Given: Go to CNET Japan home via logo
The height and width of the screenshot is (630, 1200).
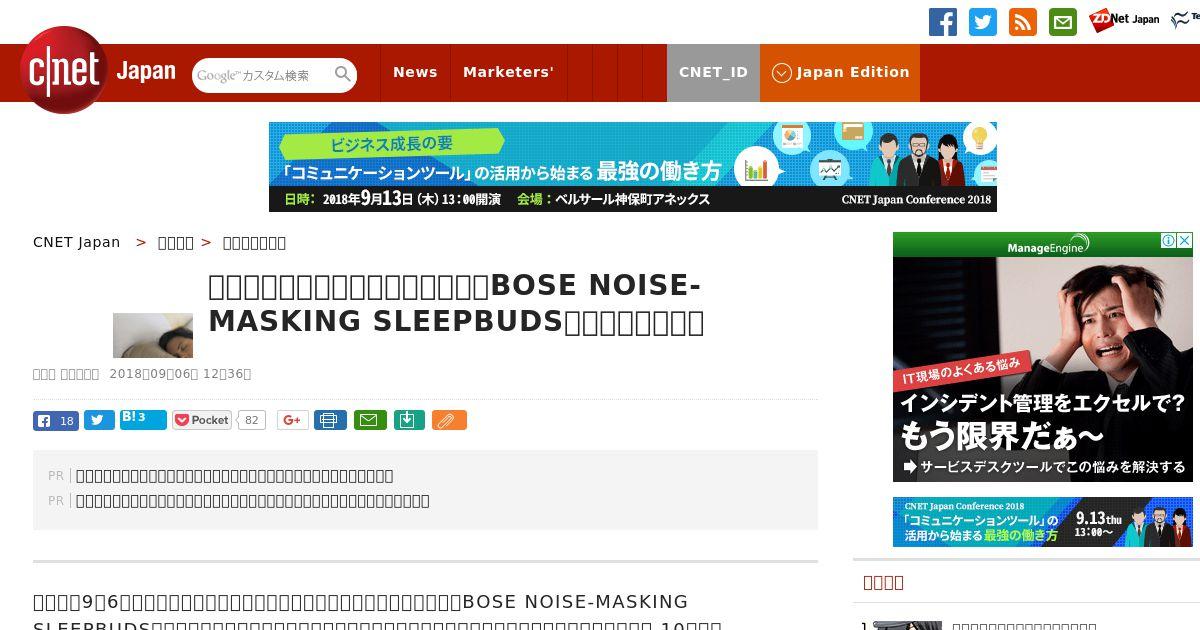Looking at the screenshot, I should pos(97,70).
